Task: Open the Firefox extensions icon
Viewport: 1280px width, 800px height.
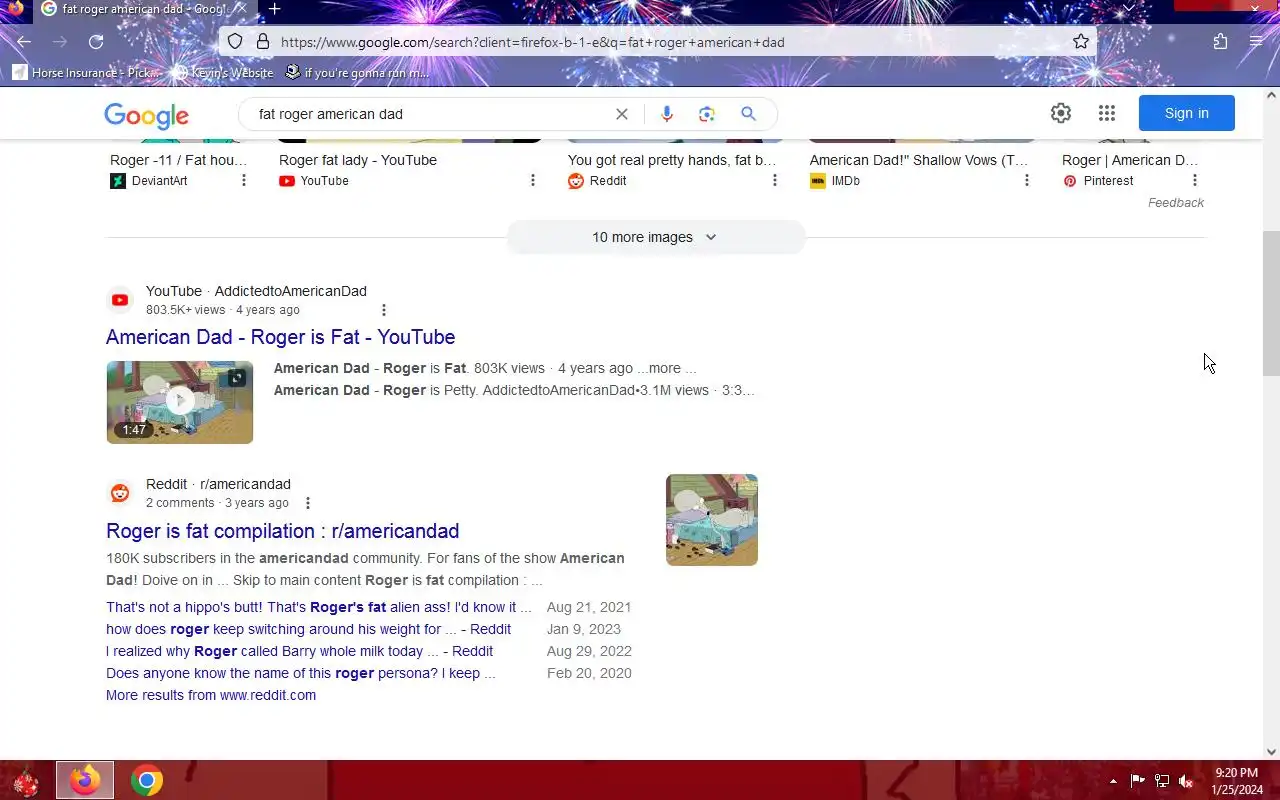Action: tap(1220, 42)
